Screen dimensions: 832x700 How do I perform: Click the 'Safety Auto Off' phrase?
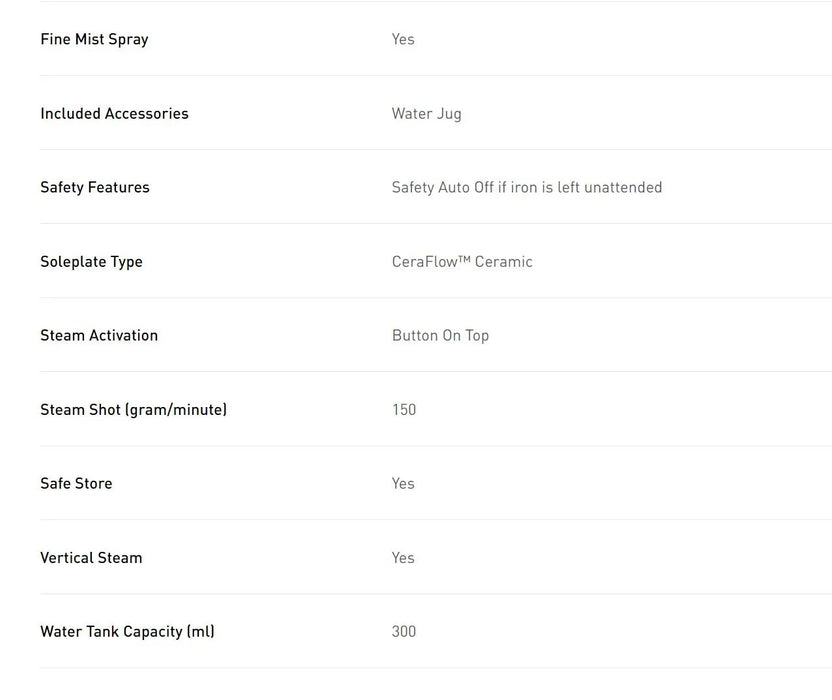[443, 187]
